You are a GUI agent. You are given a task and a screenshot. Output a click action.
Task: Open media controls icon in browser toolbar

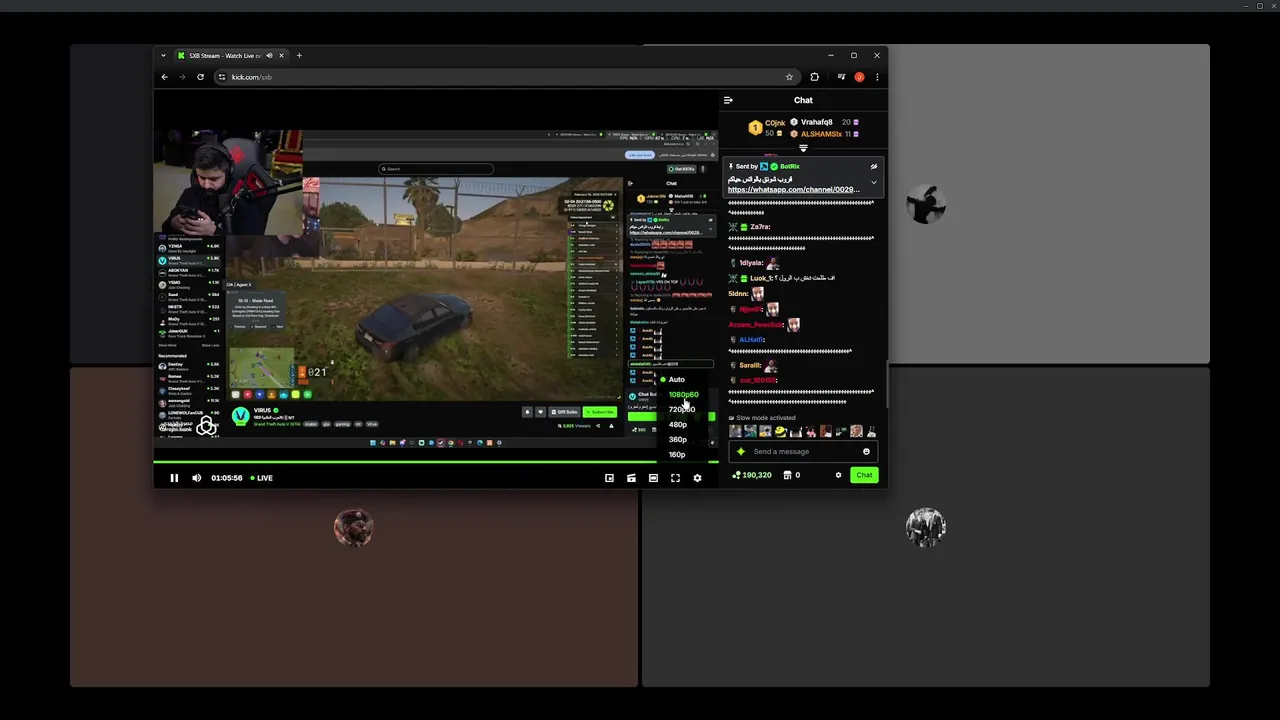841,77
